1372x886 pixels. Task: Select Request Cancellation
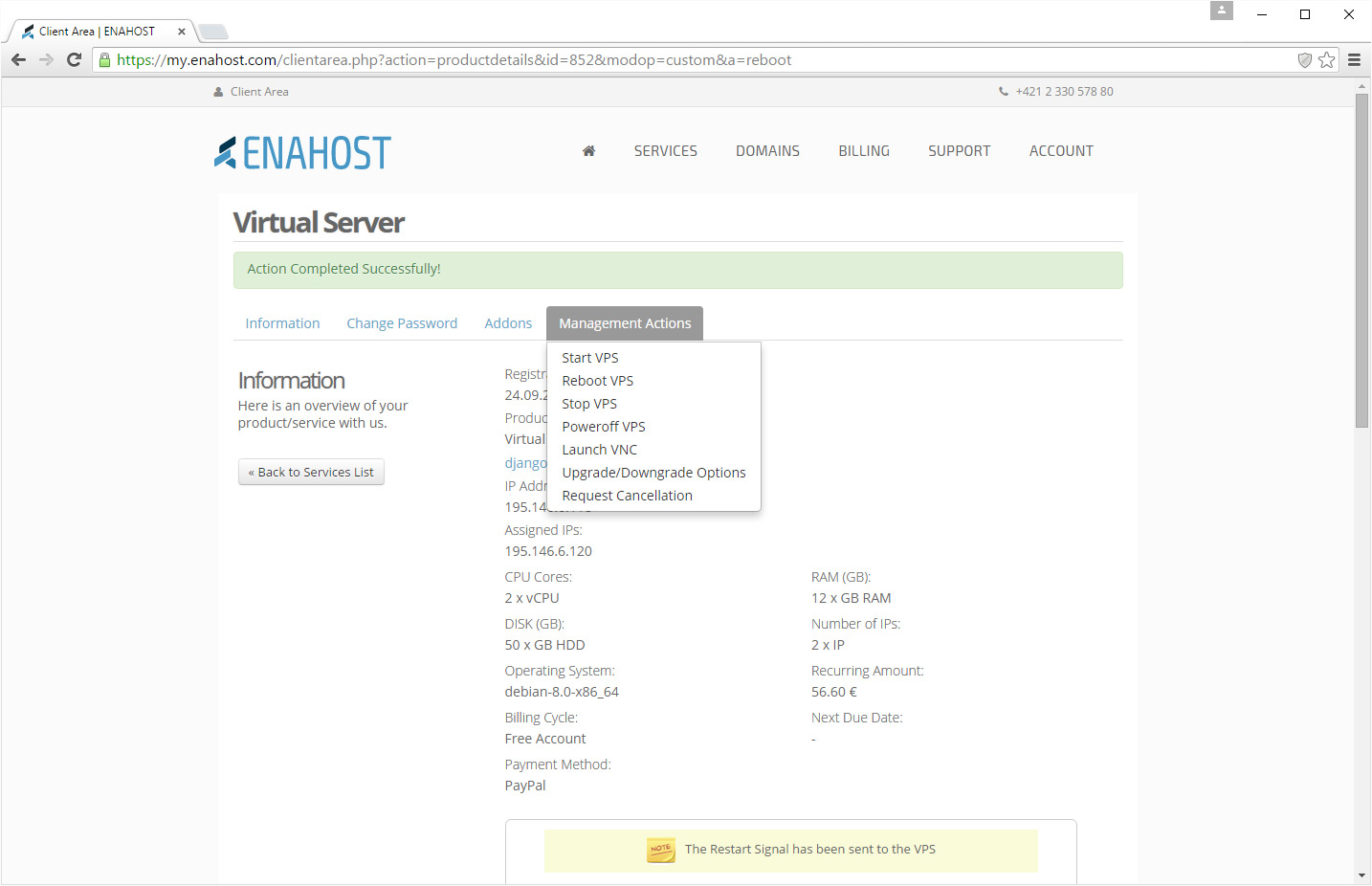click(628, 496)
